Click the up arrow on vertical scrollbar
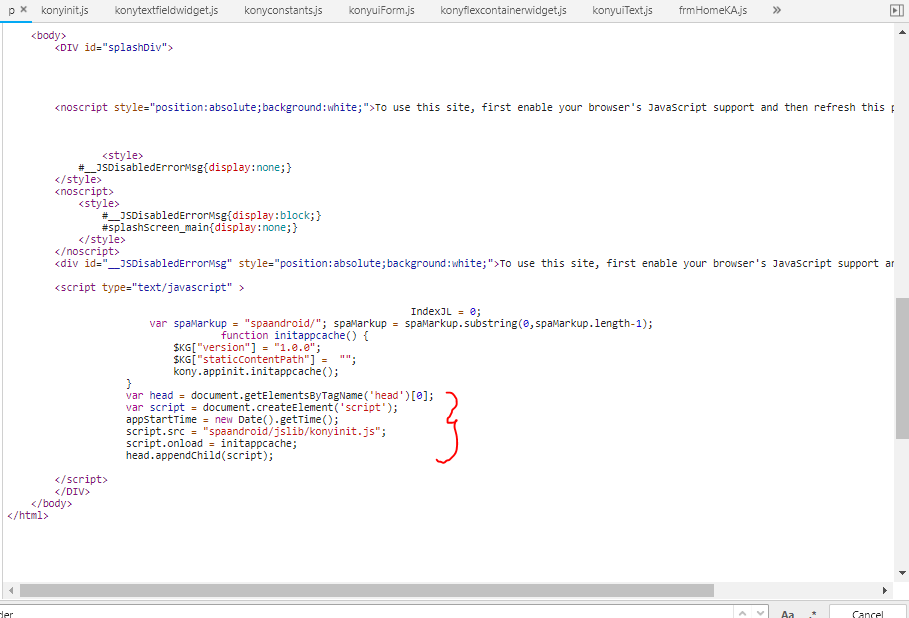This screenshot has height=618, width=909. click(901, 32)
